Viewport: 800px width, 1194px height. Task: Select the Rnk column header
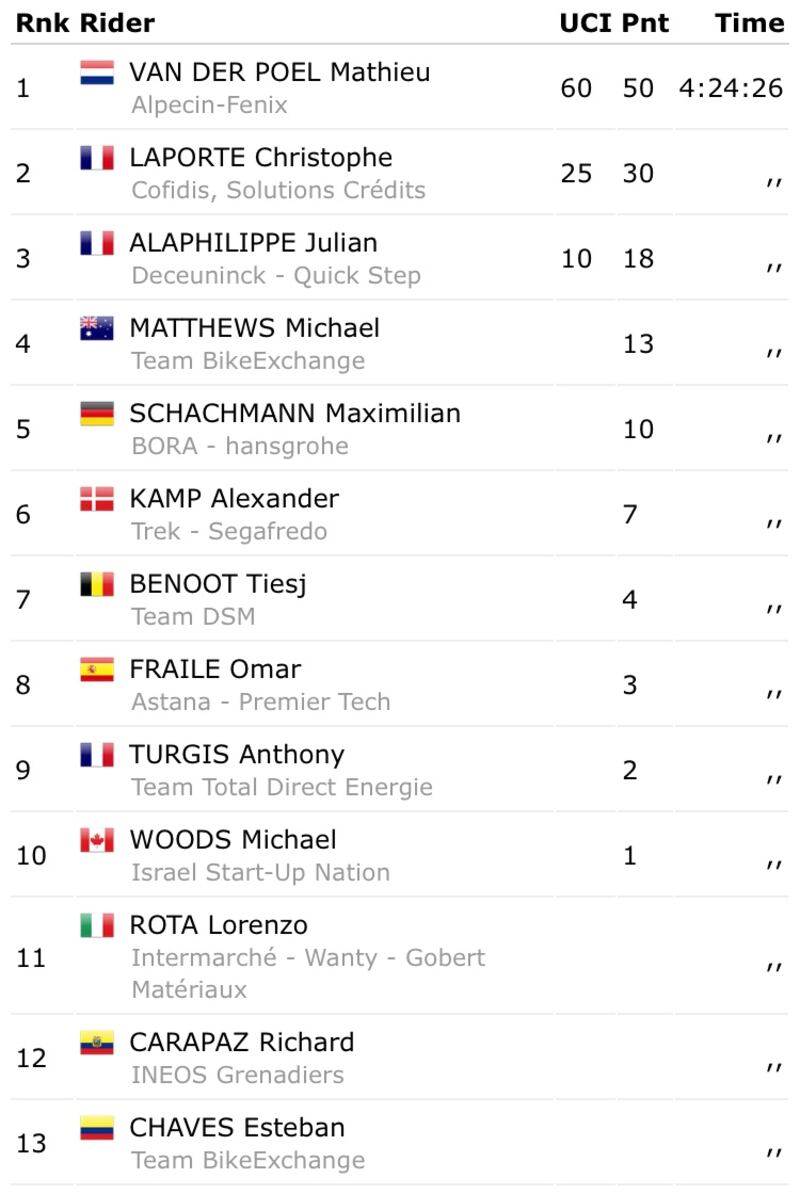pos(42,23)
